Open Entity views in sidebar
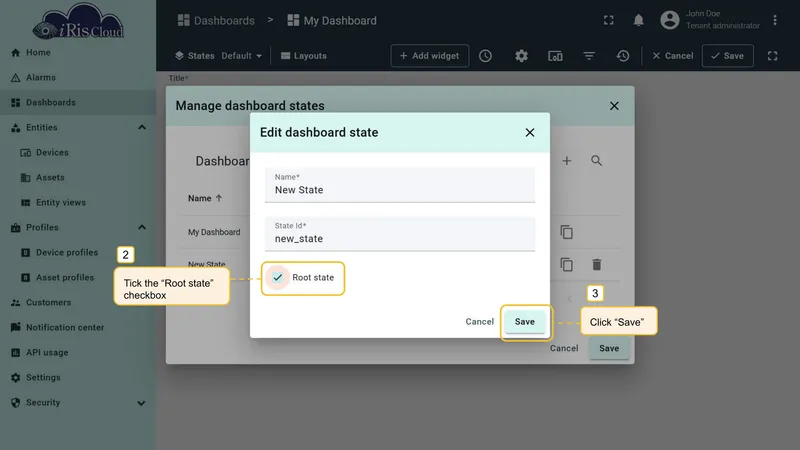800x450 pixels. coord(78,203)
